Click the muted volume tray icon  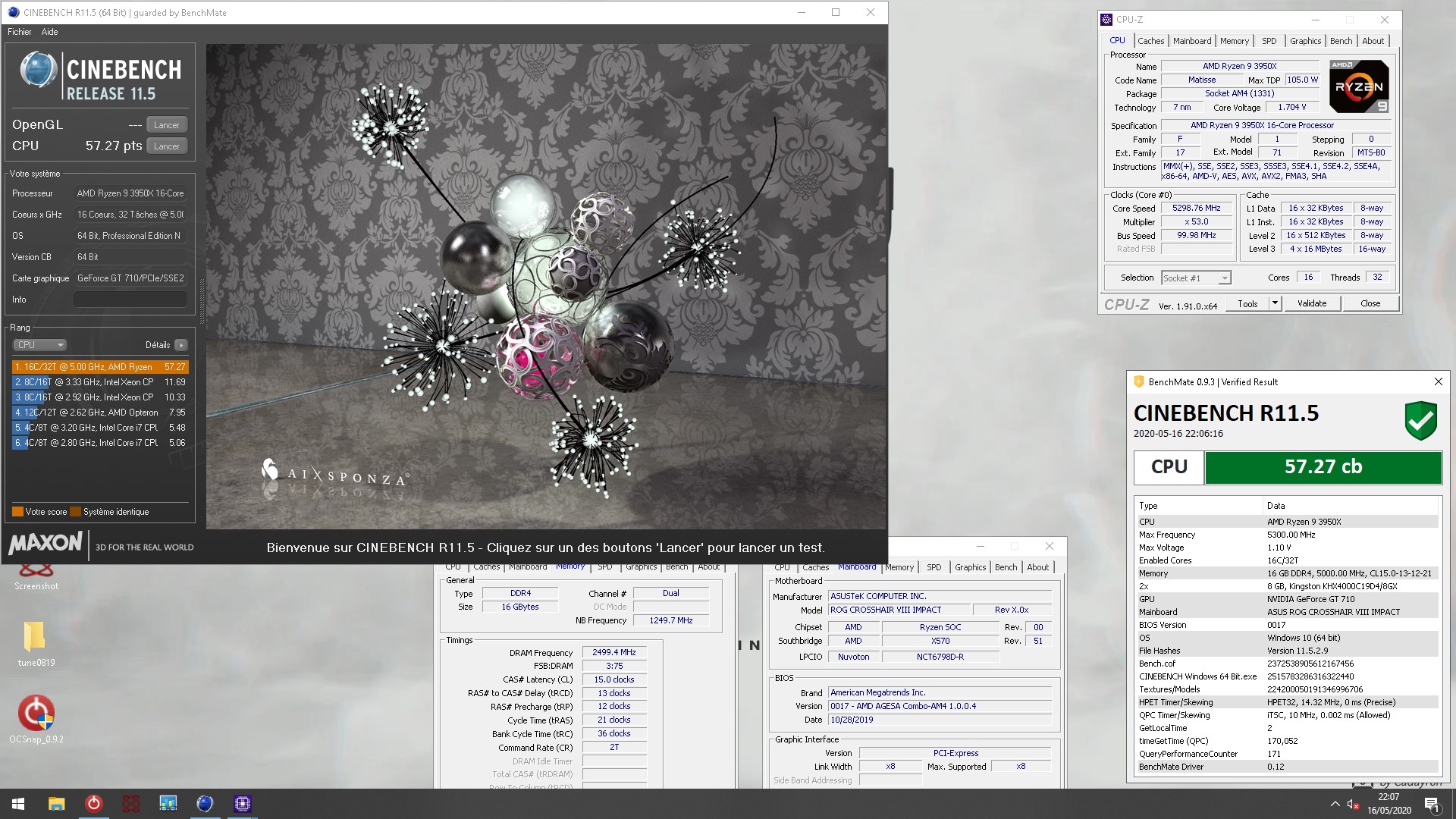[1354, 804]
